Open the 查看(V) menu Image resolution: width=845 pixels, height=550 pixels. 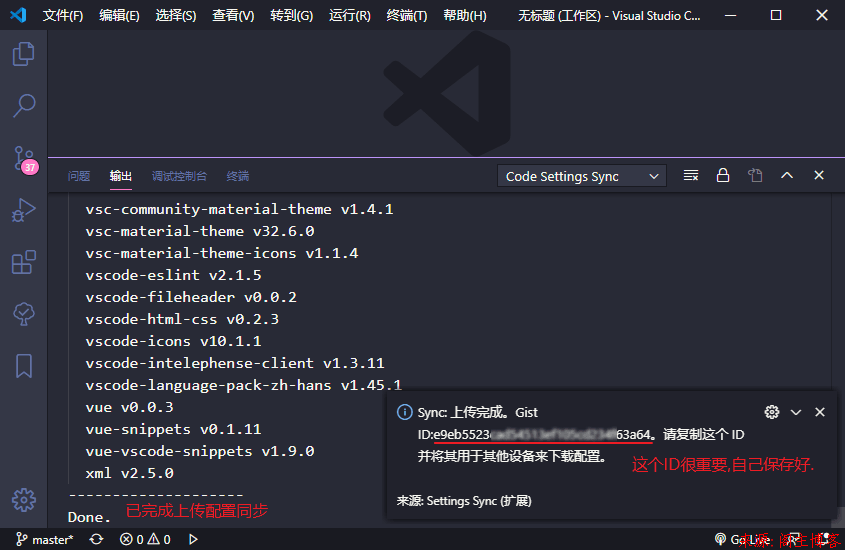click(233, 16)
